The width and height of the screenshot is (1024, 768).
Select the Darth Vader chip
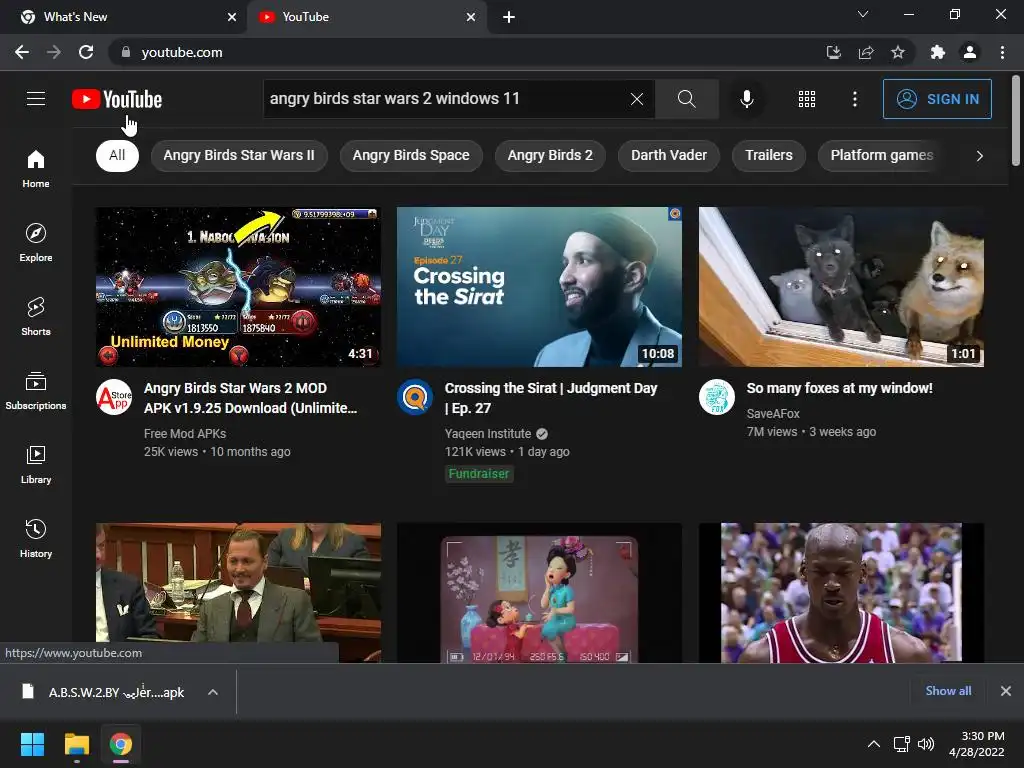[669, 155]
